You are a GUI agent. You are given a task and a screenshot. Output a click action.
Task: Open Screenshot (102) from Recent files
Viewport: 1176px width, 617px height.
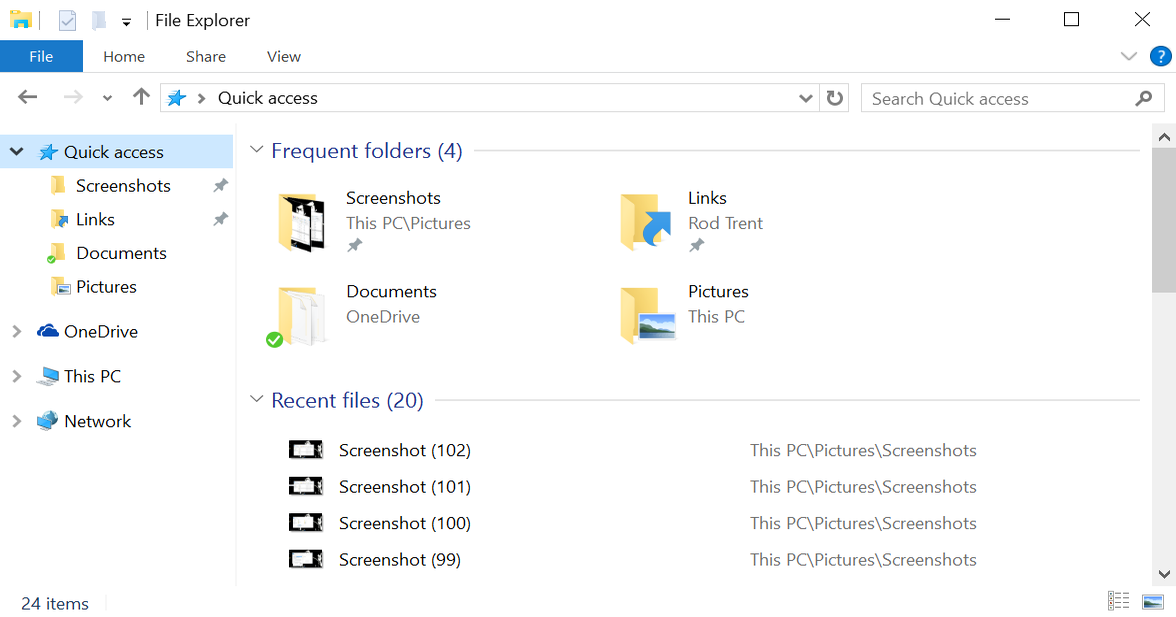[x=405, y=450]
